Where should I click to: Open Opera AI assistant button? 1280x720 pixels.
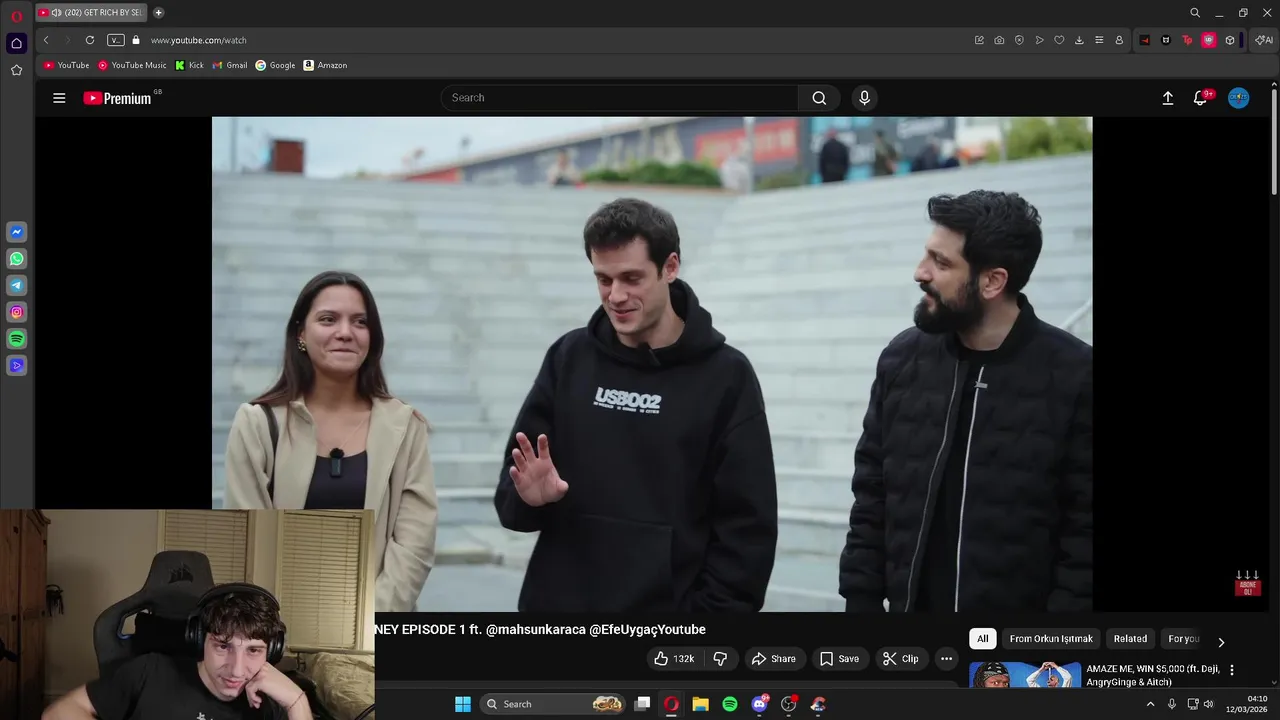pos(1264,40)
